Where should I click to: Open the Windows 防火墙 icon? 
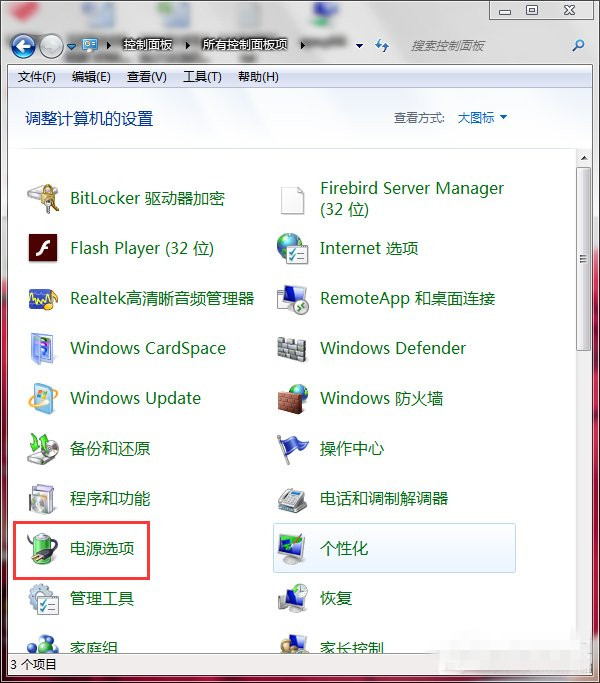(292, 399)
